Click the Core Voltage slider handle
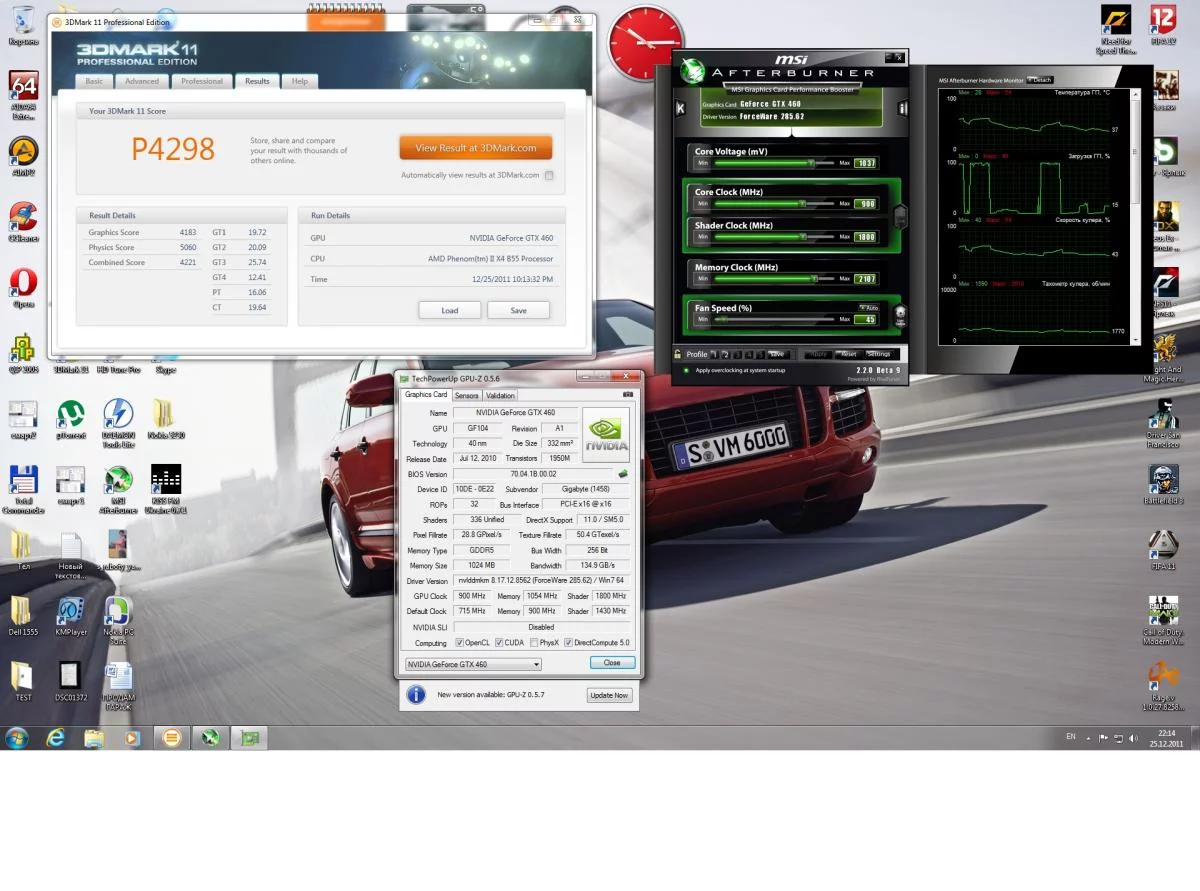 pyautogui.click(x=811, y=163)
